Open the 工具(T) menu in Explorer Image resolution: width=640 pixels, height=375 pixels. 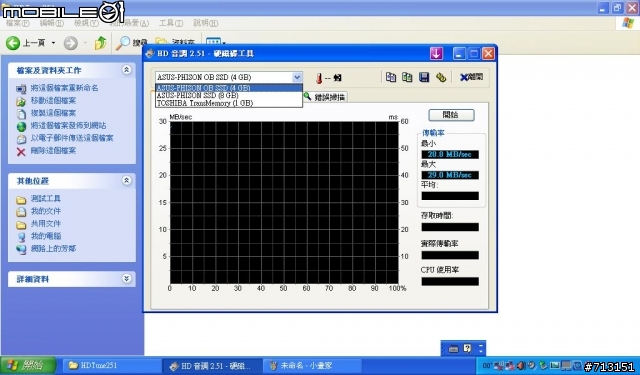171,23
